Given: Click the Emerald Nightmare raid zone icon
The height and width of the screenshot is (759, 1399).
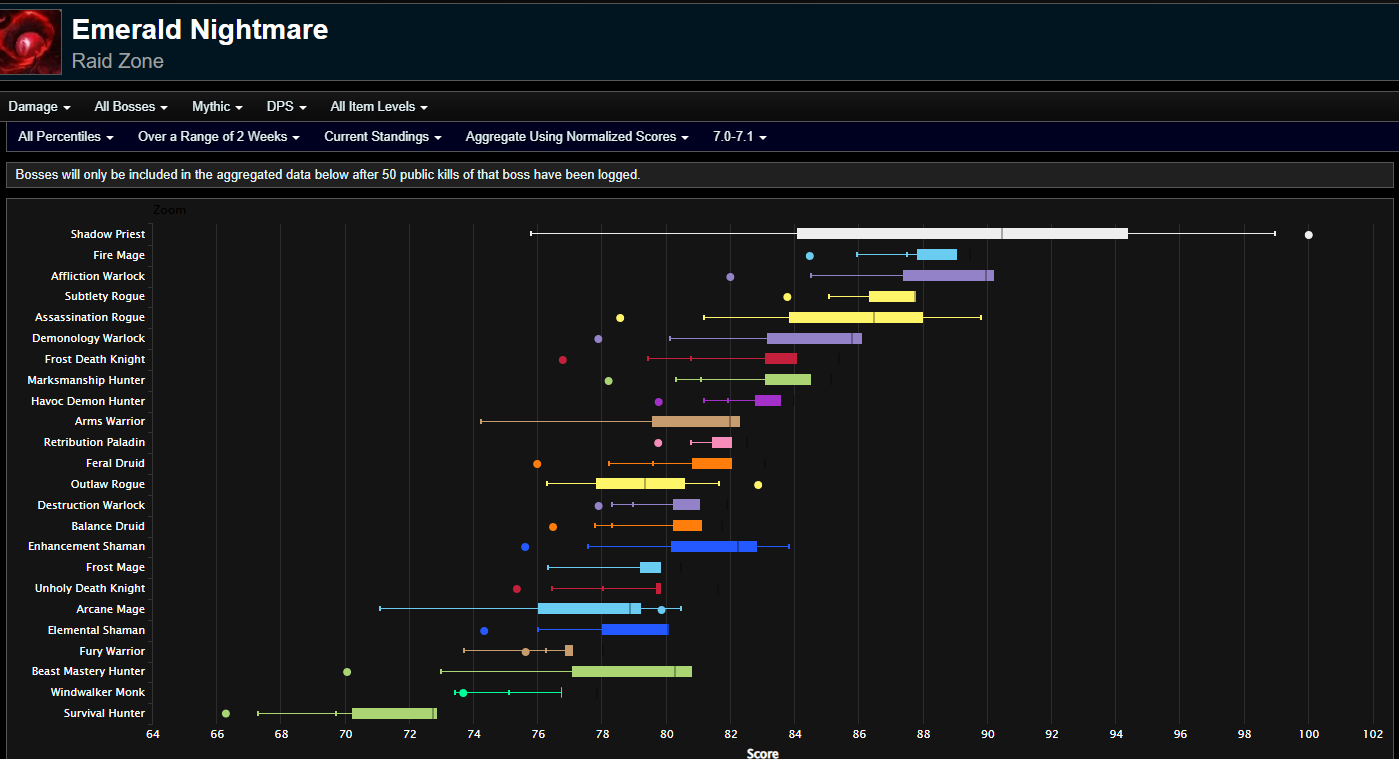Looking at the screenshot, I should tap(31, 42).
